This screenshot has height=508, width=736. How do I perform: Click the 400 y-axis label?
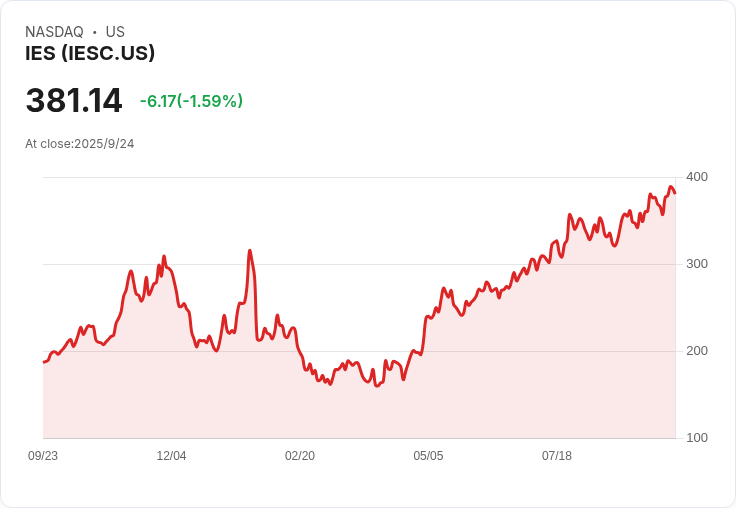coord(697,177)
